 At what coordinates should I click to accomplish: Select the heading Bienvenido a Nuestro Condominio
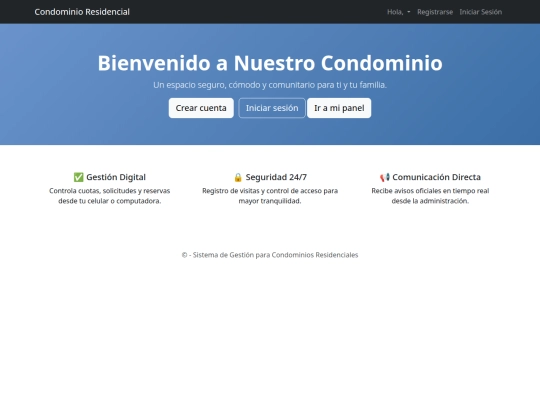click(270, 63)
